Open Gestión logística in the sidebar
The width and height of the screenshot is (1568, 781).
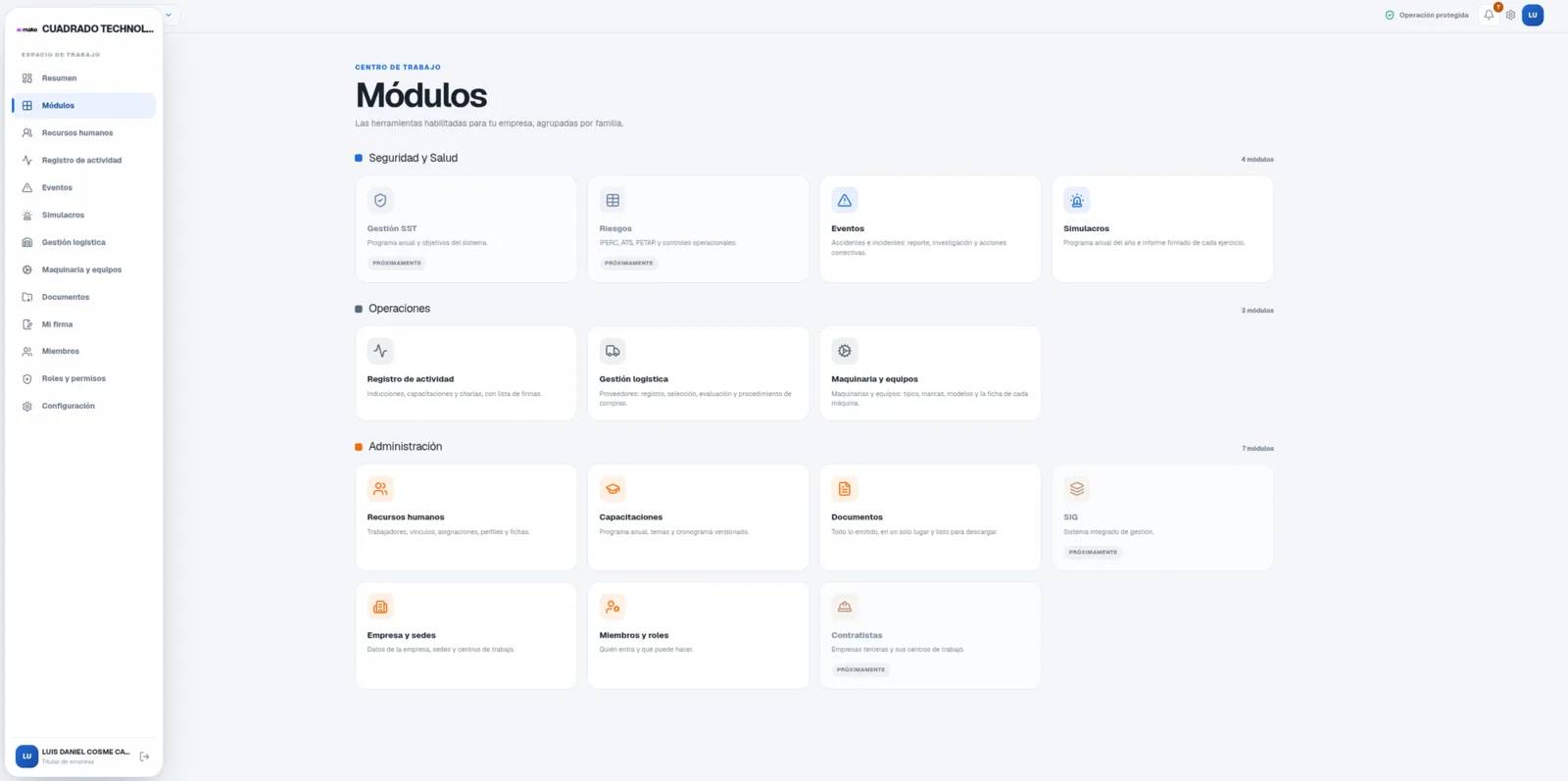point(84,243)
